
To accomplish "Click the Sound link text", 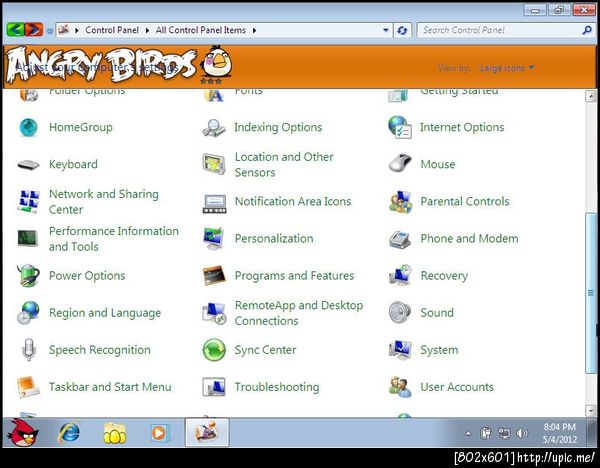I will coord(437,313).
